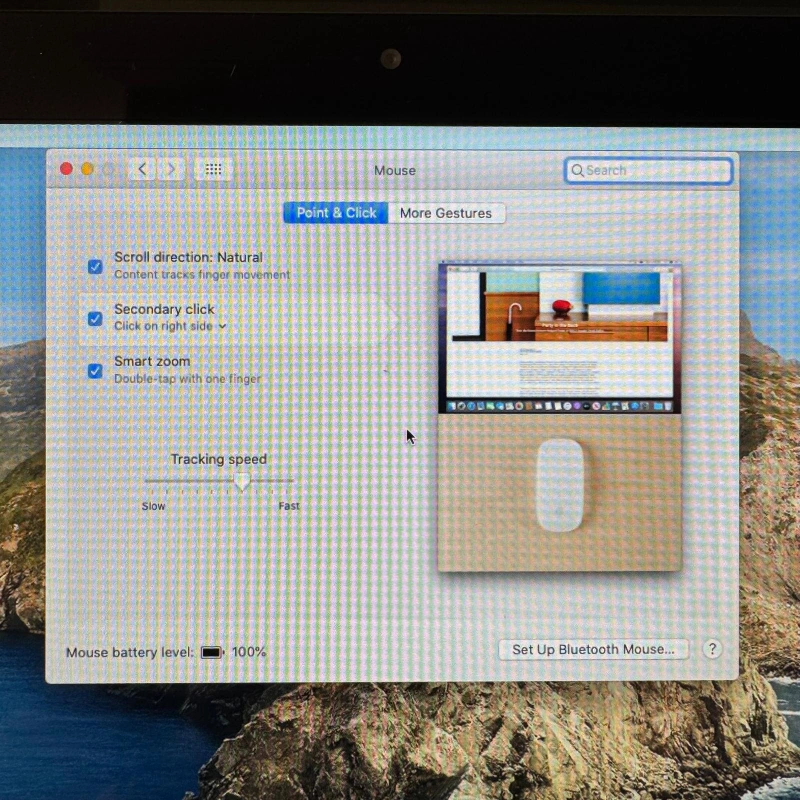Click Double-tap with one finger text

tap(187, 379)
